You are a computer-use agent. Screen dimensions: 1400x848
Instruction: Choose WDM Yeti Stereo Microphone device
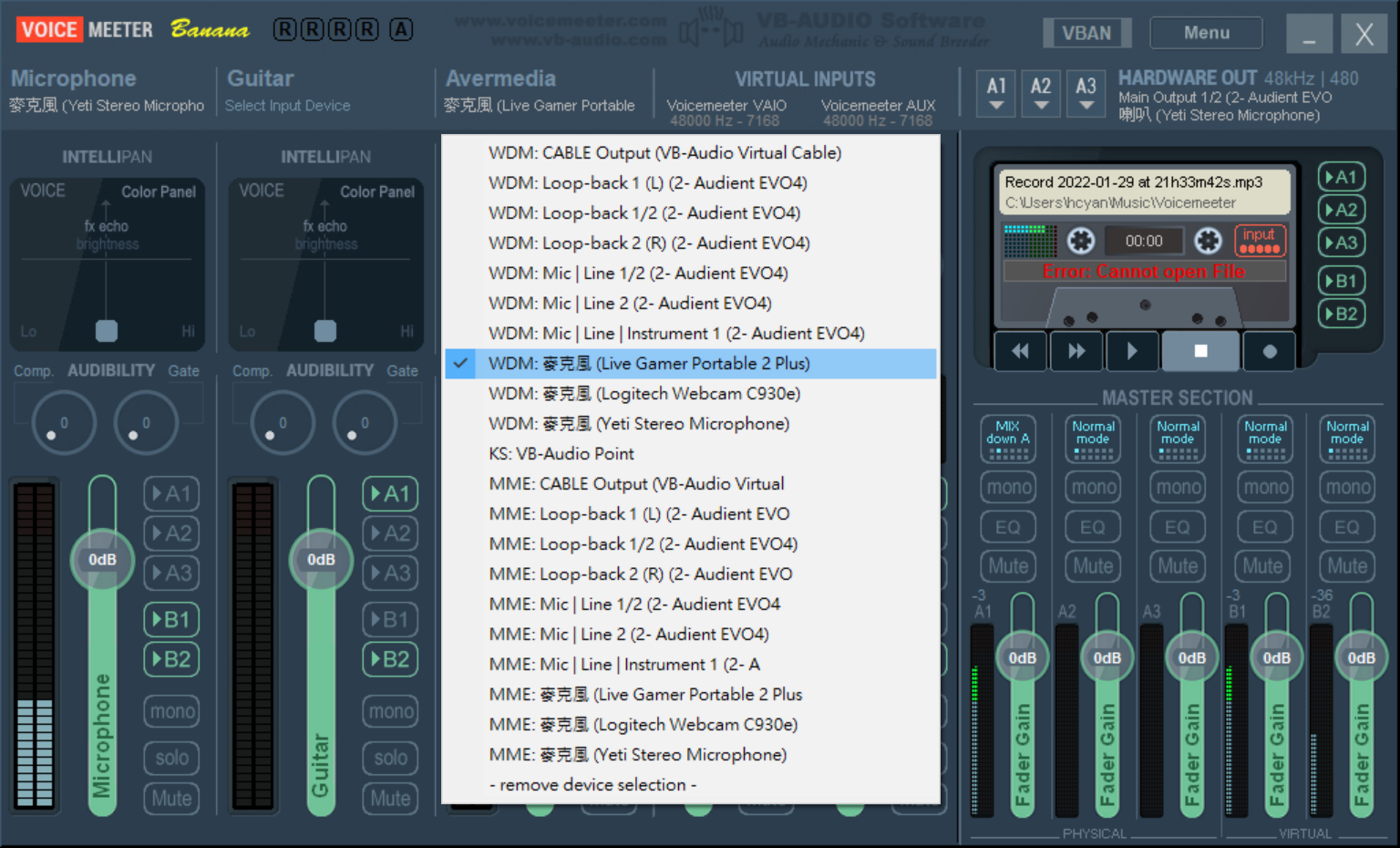point(691,424)
